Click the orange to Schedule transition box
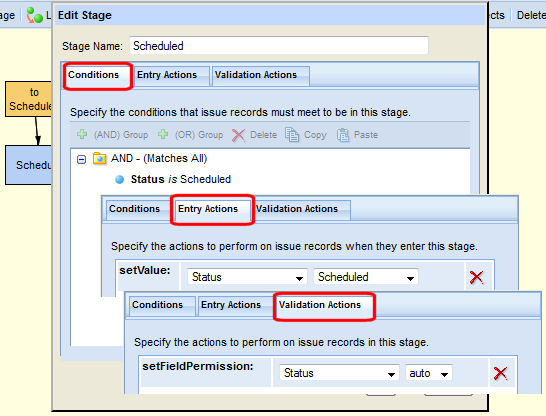This screenshot has width=546, height=416. pyautogui.click(x=29, y=99)
